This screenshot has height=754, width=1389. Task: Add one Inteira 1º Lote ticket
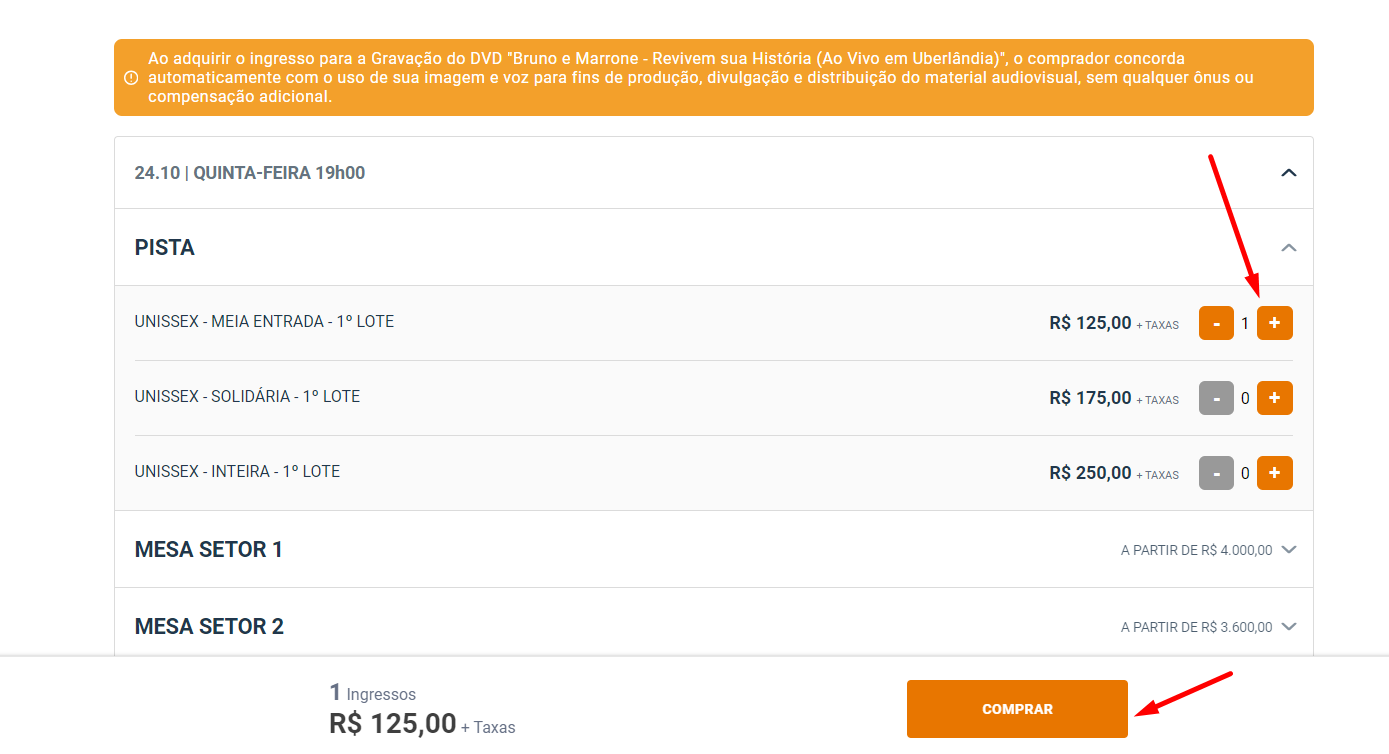coord(1274,473)
